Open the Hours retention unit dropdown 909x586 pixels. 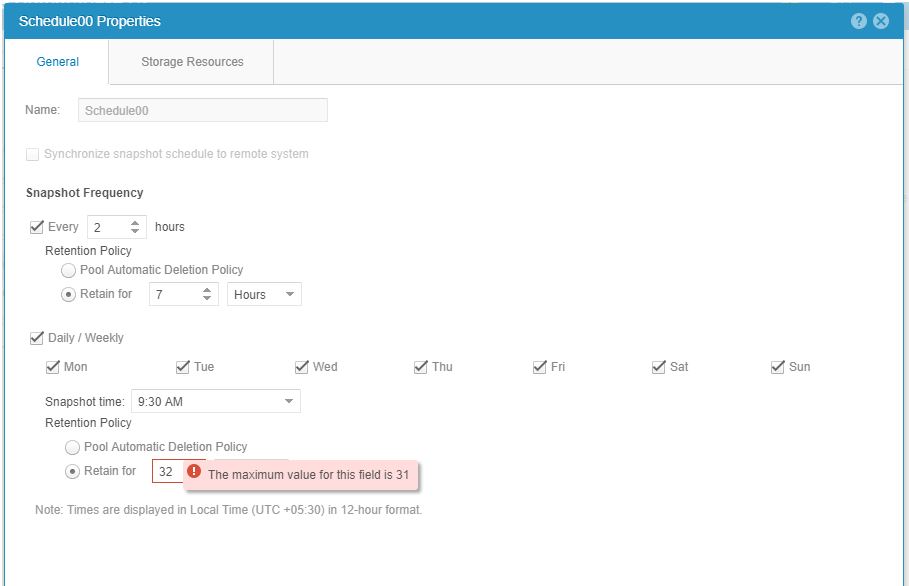point(263,294)
